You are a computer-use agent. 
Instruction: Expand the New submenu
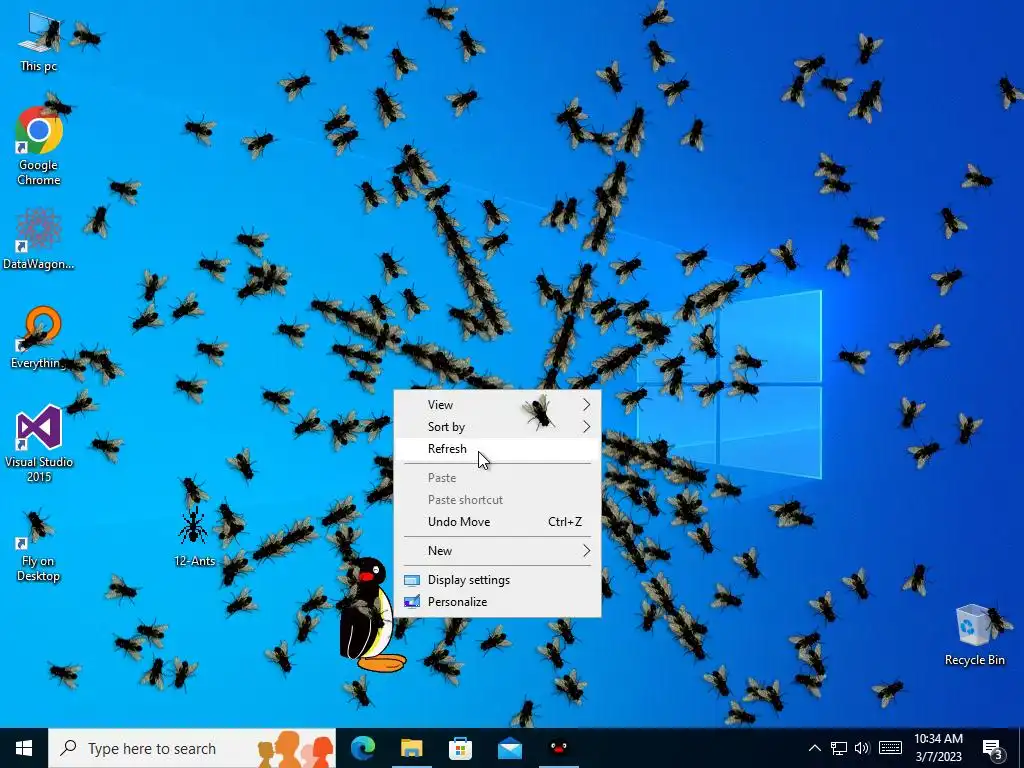click(x=497, y=551)
